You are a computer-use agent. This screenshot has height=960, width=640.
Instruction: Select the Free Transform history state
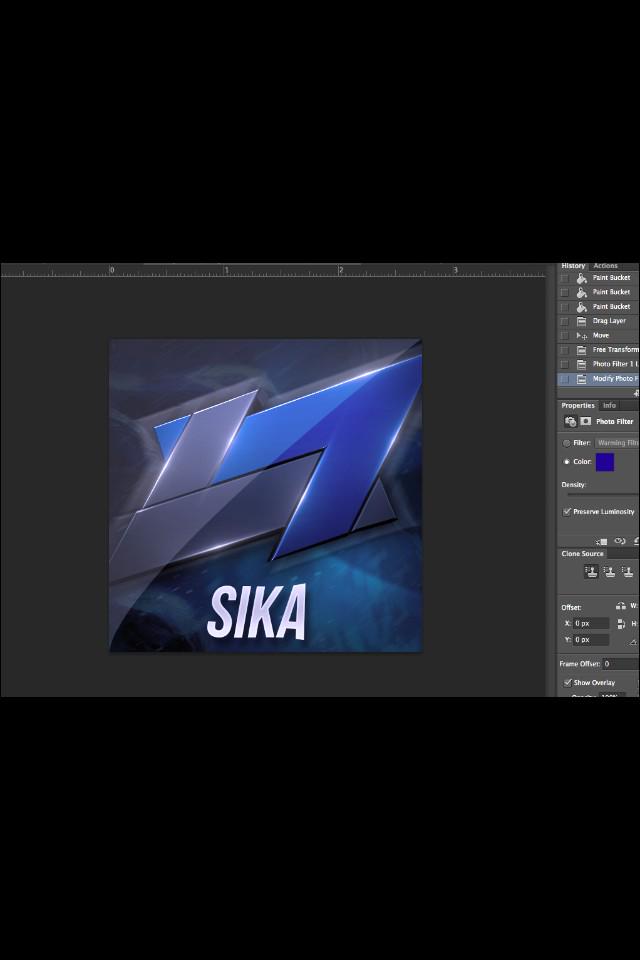pos(598,350)
